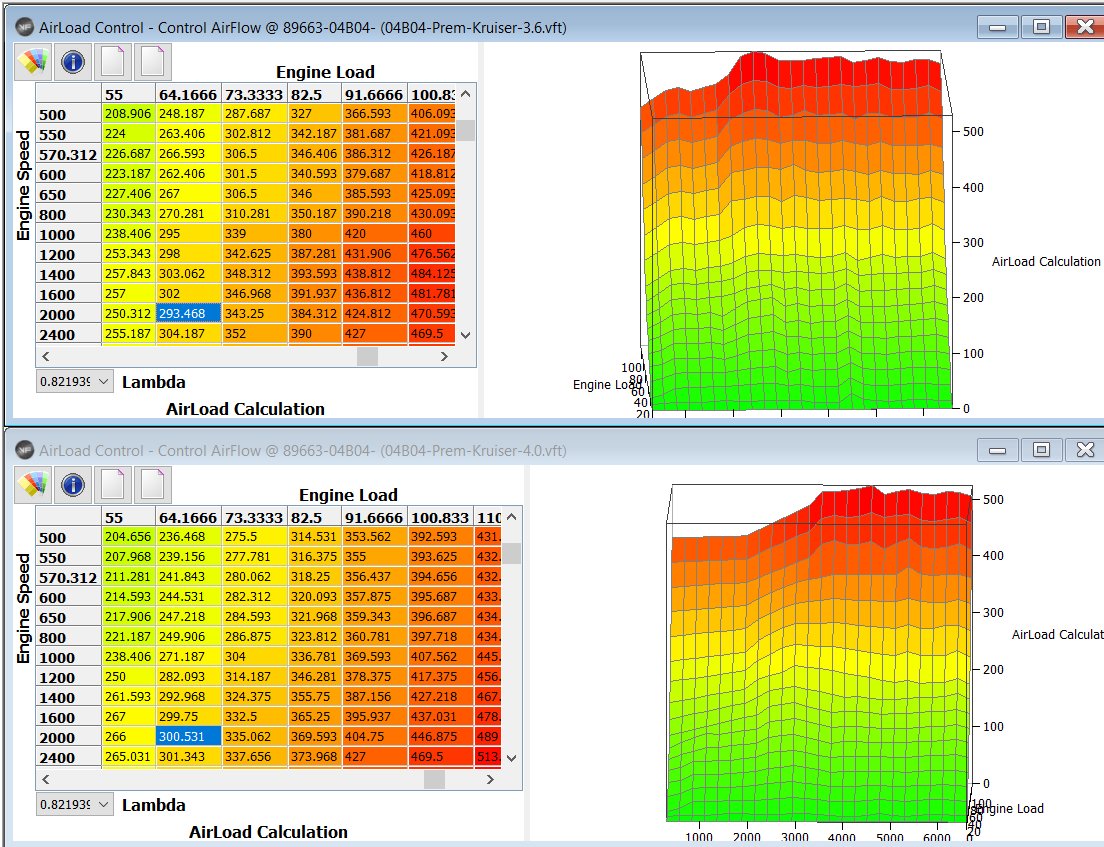Select cell 431.906 in Kruiser-3.6 table
This screenshot has width=1104, height=847.
click(x=375, y=253)
